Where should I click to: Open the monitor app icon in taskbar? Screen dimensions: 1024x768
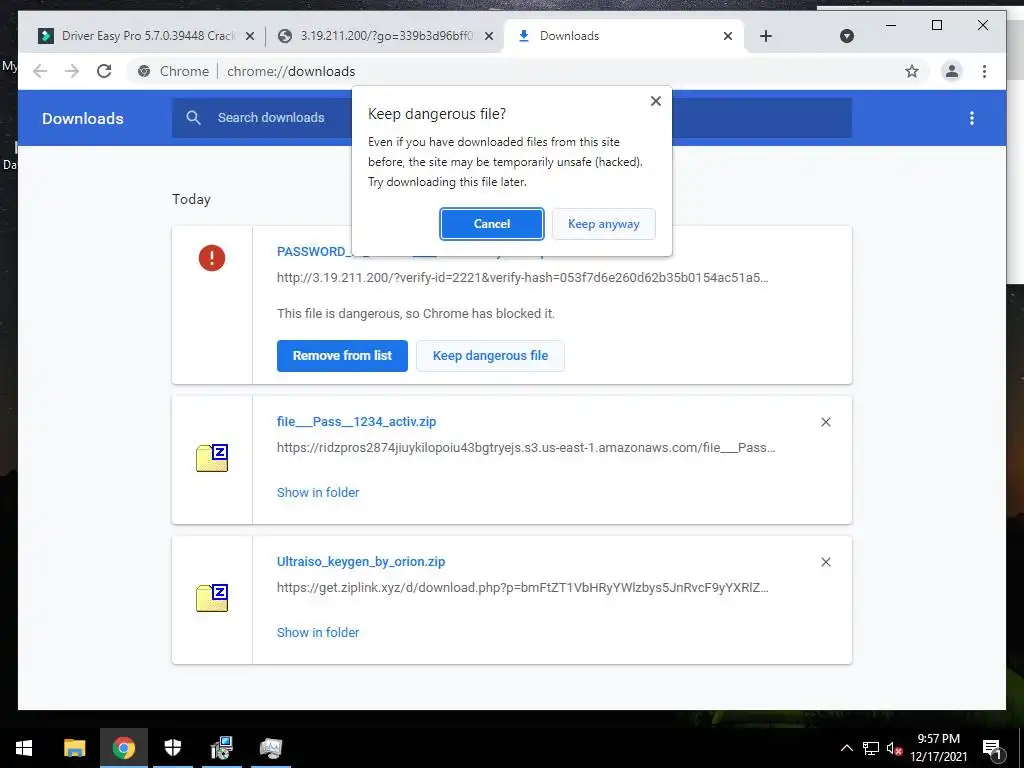coord(270,748)
